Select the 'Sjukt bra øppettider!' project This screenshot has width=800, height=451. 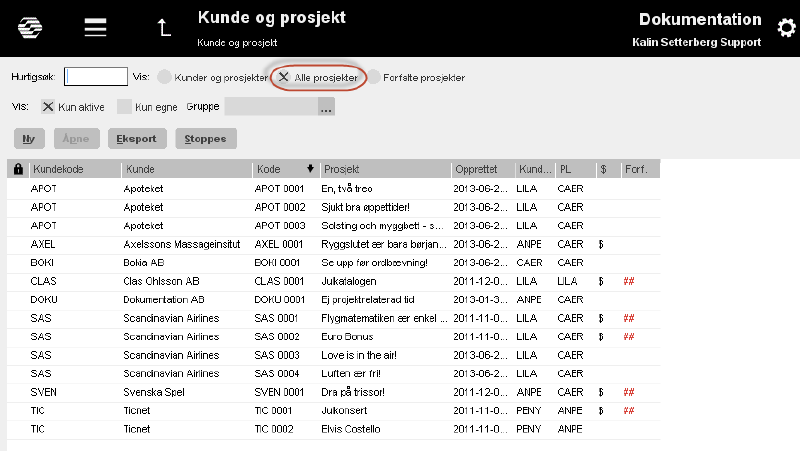365,207
